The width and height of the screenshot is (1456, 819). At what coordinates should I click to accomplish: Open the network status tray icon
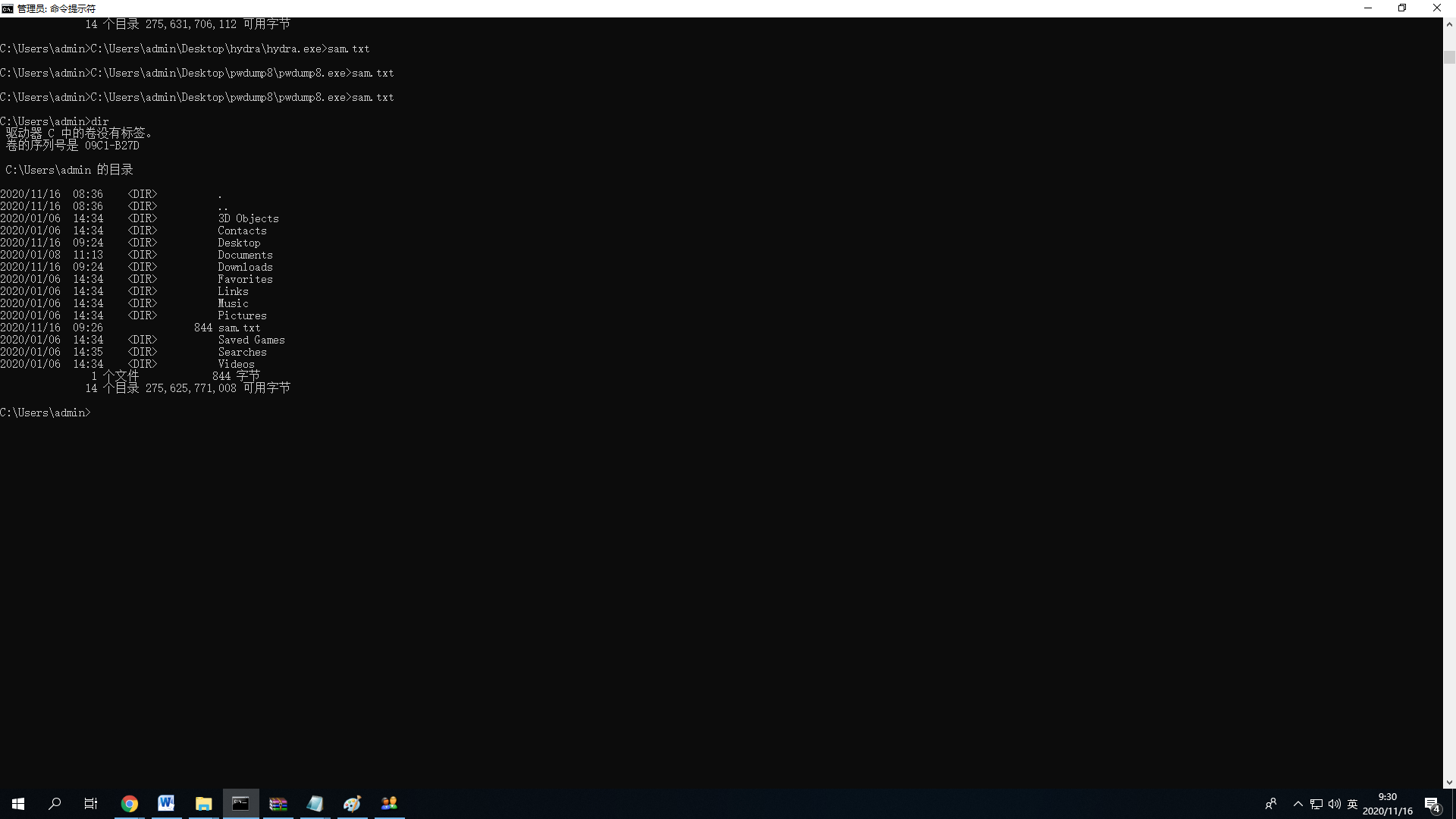(1316, 804)
